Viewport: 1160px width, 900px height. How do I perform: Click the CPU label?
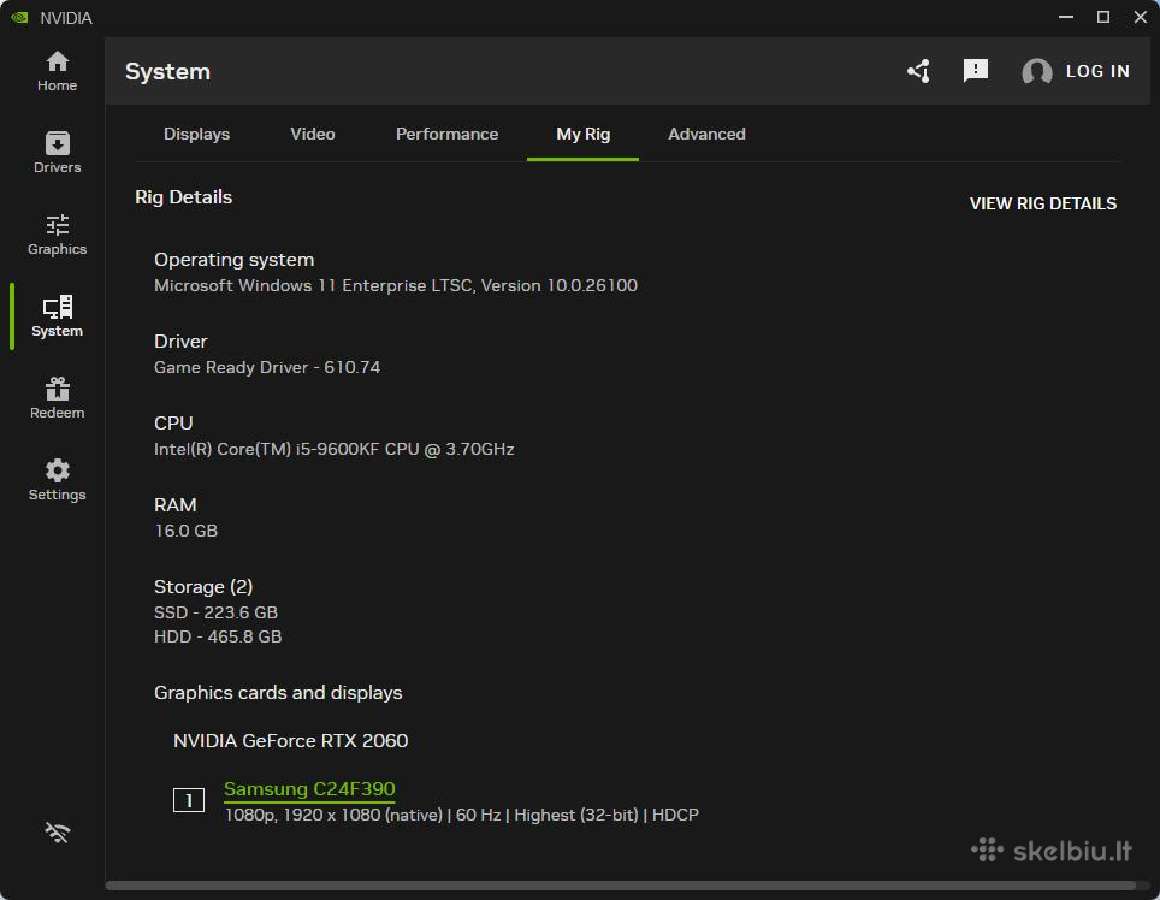(173, 423)
